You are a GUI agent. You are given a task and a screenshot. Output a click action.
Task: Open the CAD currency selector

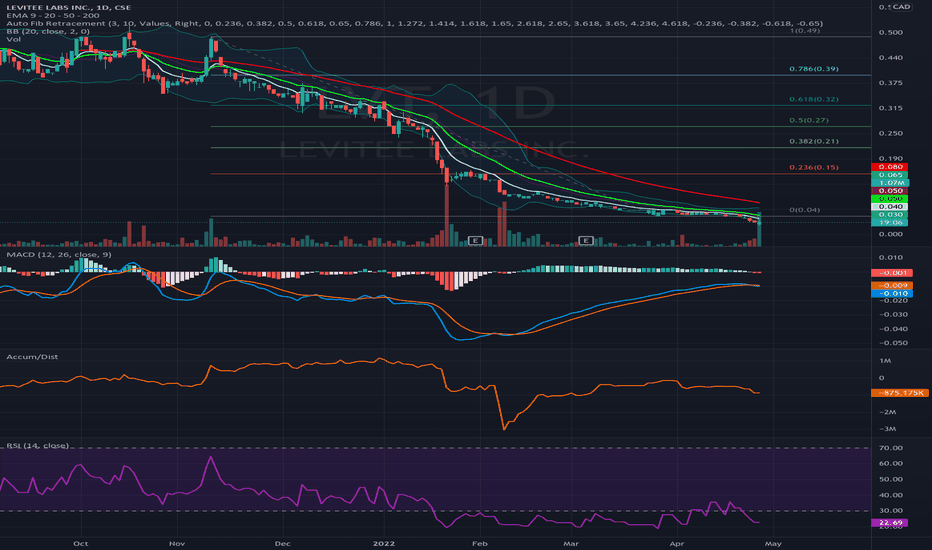click(x=901, y=7)
